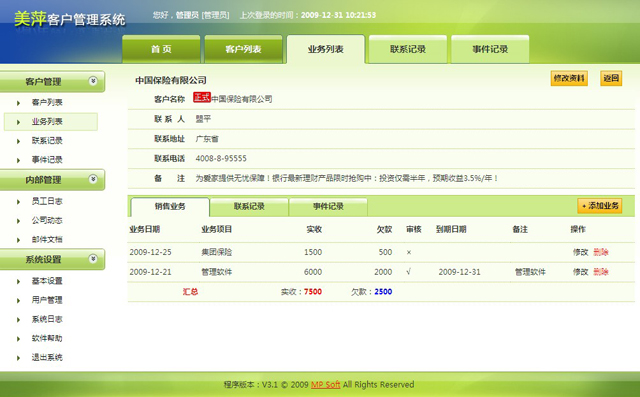640x397 pixels.
Task: Open the 首页 tab
Action: pos(161,49)
